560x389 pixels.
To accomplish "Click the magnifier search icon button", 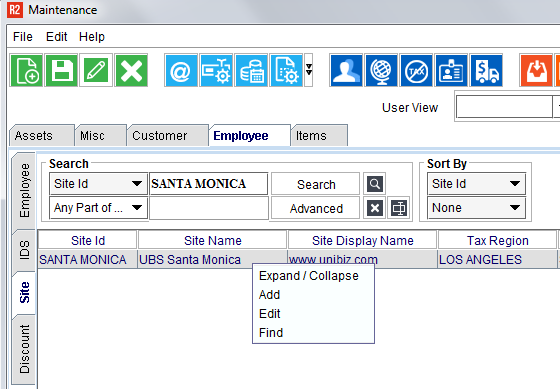I will click(x=375, y=184).
